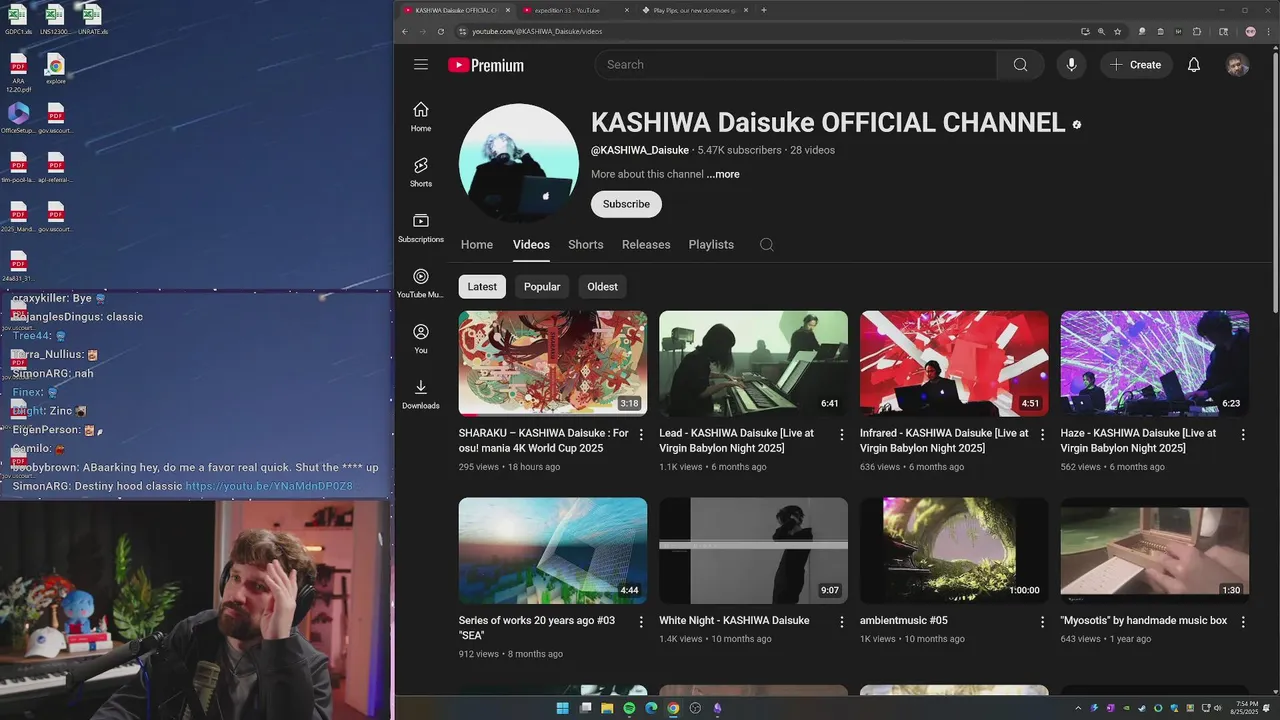1280x720 pixels.
Task: Go back in Chrome
Action: [x=405, y=32]
